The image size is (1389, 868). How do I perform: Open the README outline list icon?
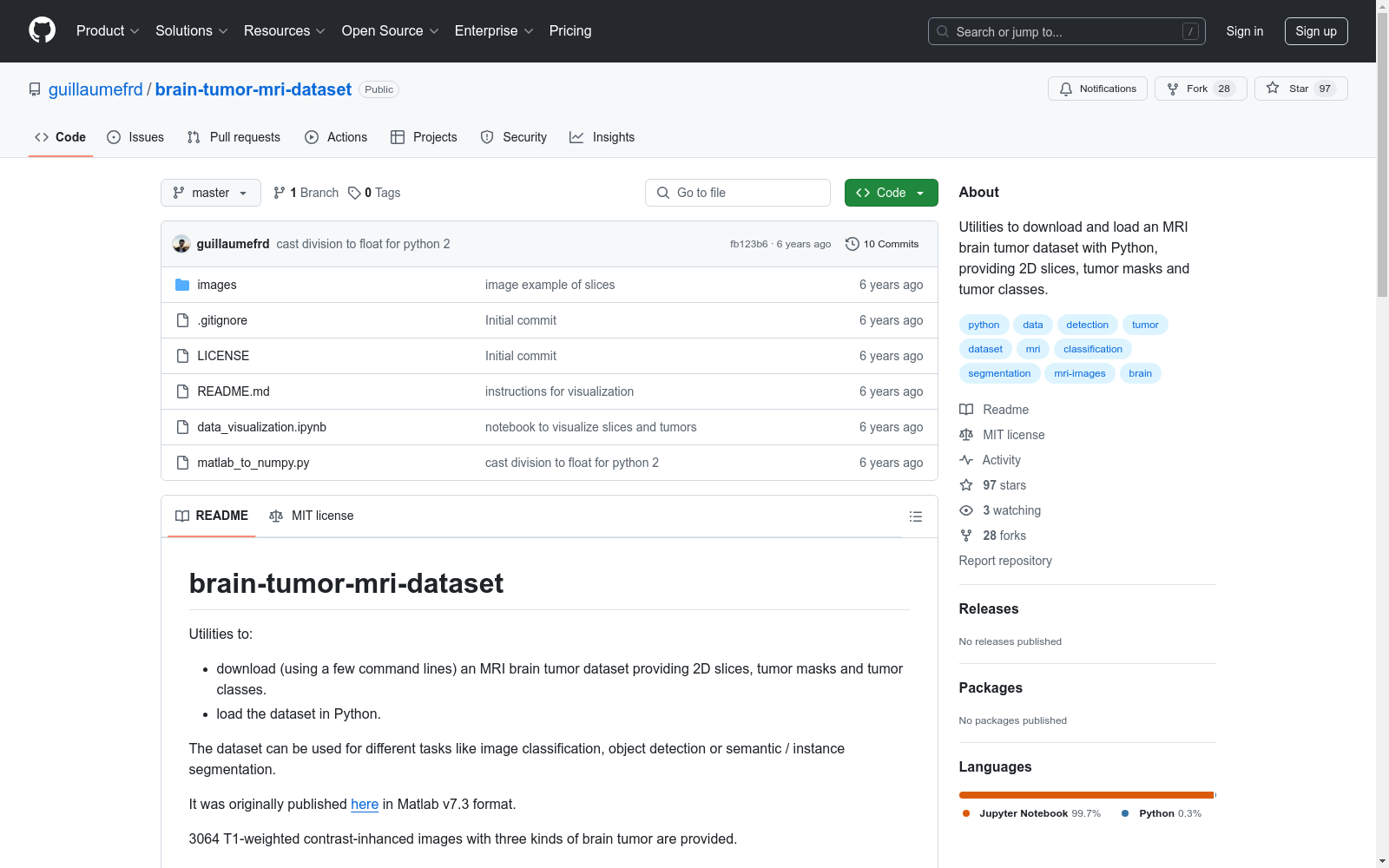[x=915, y=516]
